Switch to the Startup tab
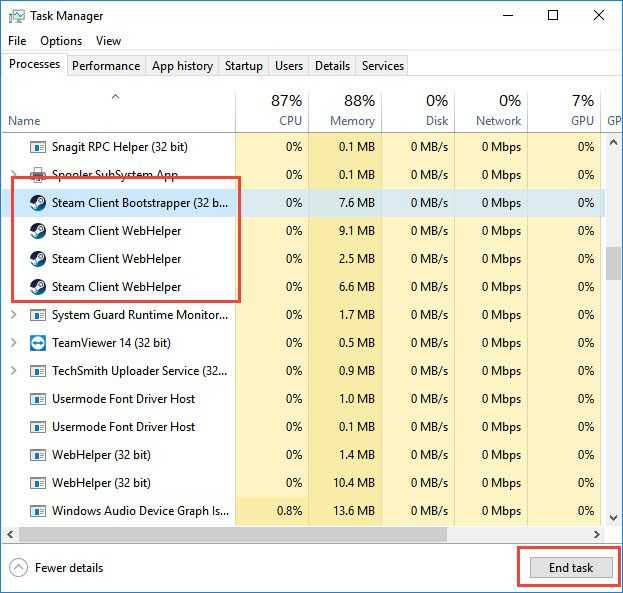Screen dimensions: 623x593 (244, 66)
